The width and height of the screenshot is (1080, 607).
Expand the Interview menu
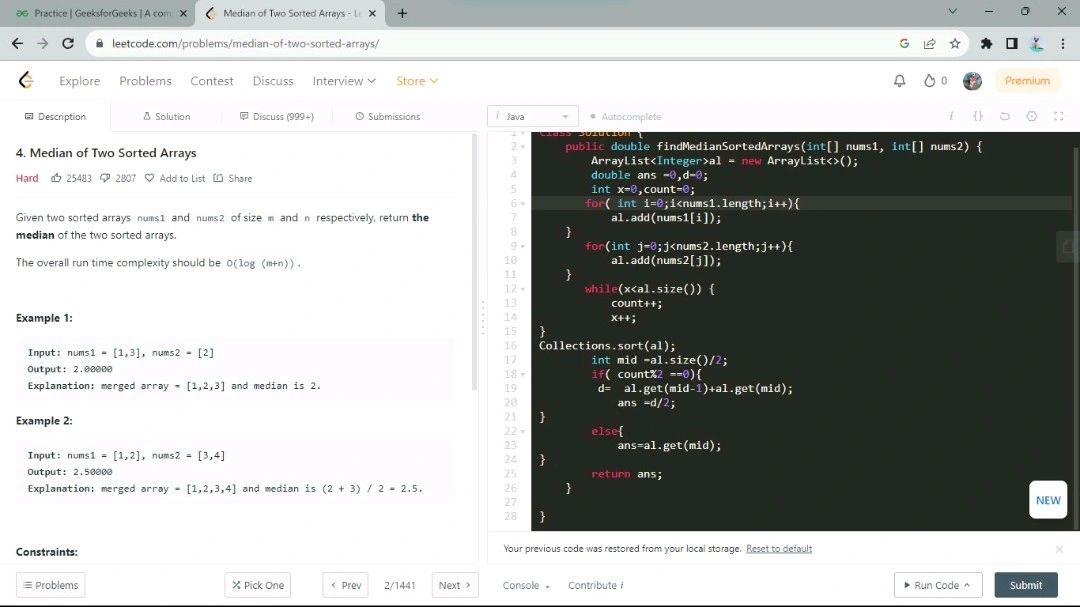pos(344,81)
